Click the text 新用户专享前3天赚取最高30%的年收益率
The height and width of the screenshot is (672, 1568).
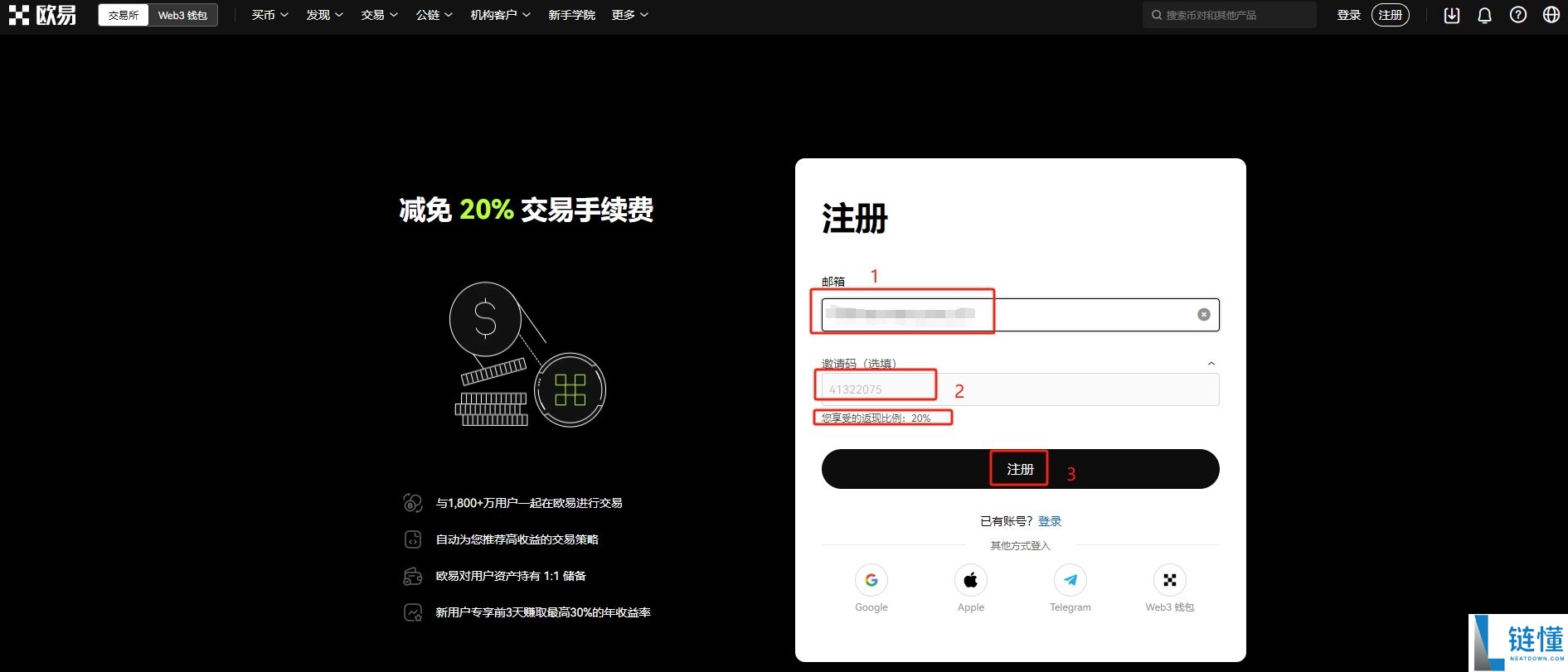[x=543, y=612]
